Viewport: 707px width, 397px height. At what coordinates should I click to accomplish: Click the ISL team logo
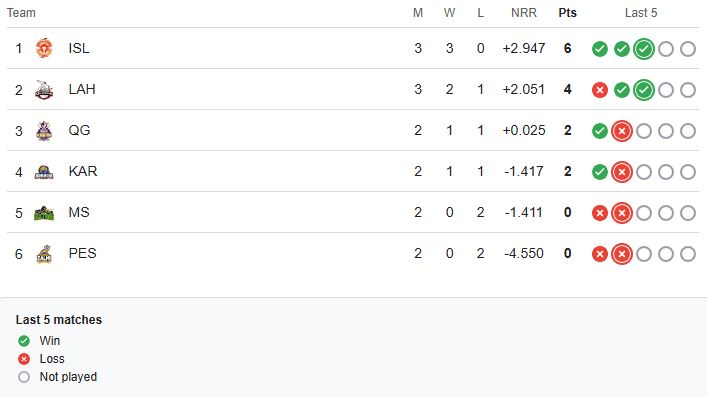tap(44, 48)
